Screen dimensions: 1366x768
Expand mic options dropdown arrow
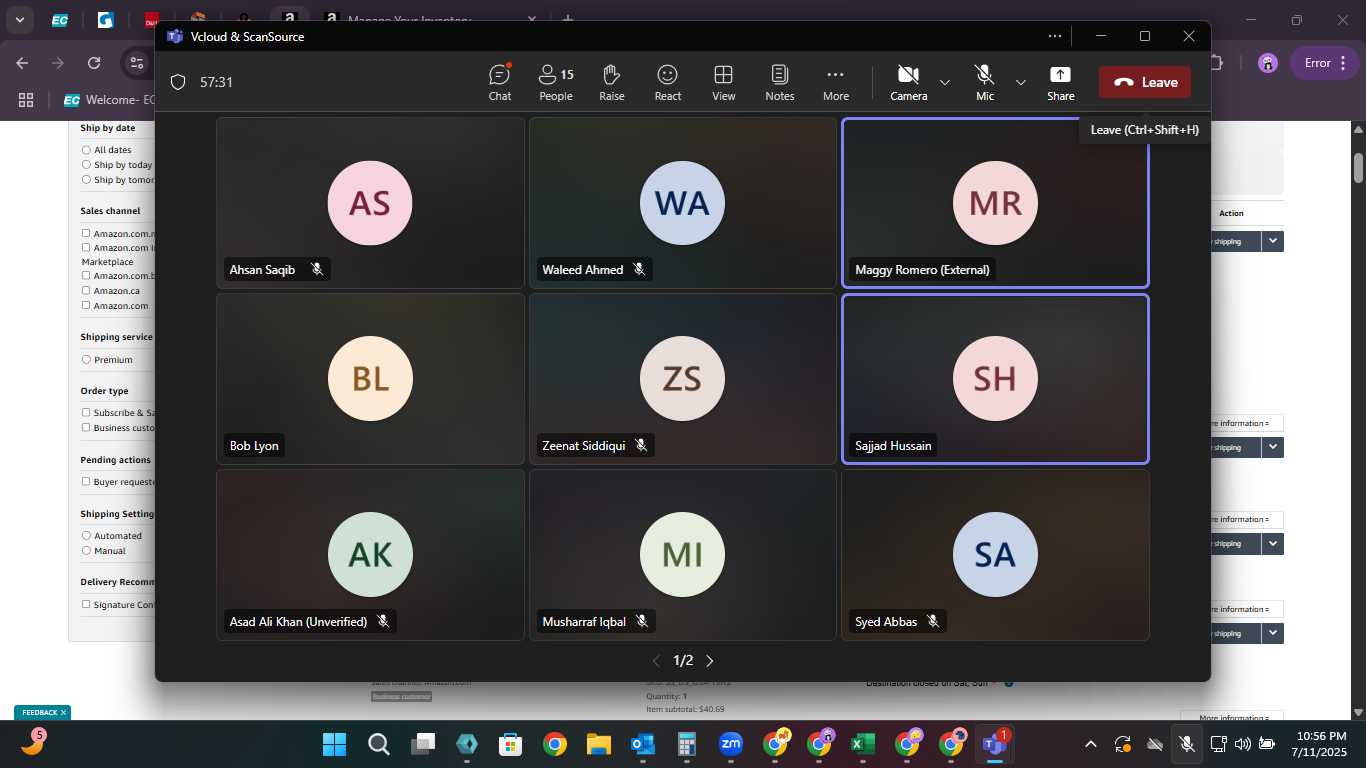[1021, 82]
